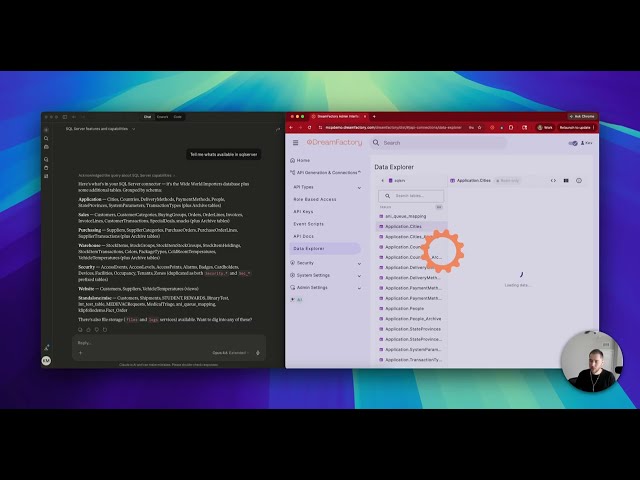Click microphone icon in Claude reply box
The width and height of the screenshot is (640, 480).
click(258, 353)
